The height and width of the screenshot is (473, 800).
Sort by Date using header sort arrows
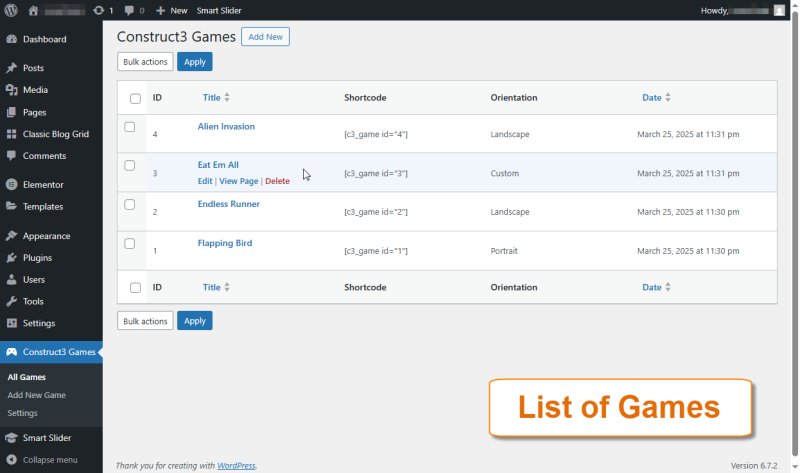tap(667, 97)
